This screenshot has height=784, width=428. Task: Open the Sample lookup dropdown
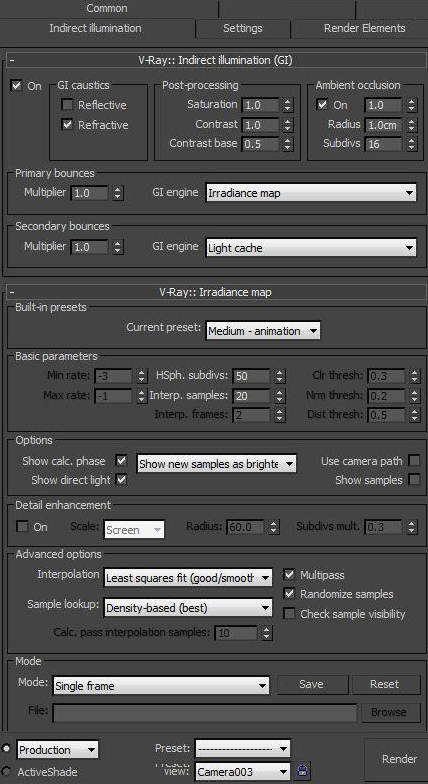click(x=188, y=608)
